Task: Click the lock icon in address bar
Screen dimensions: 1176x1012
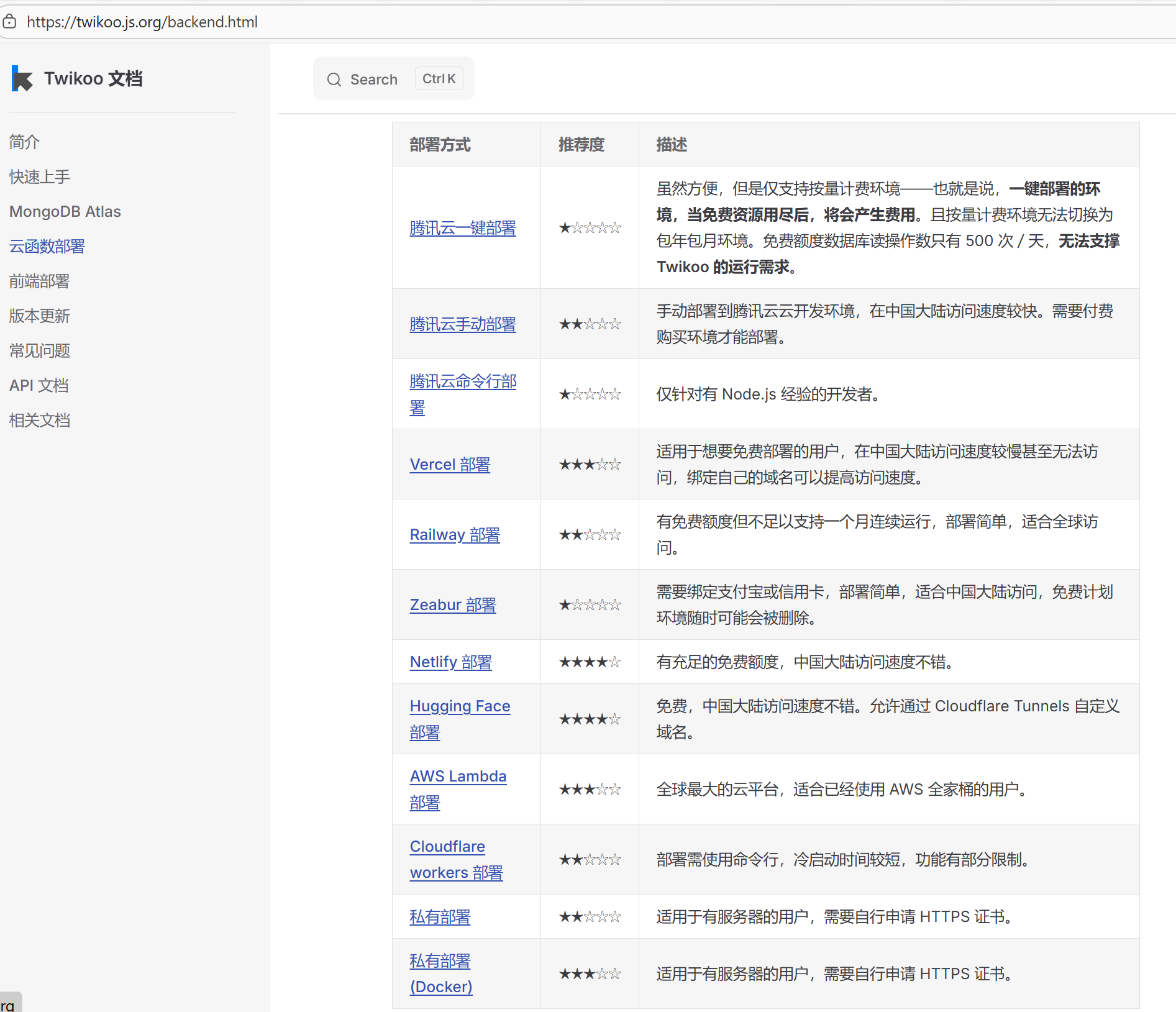Action: pyautogui.click(x=9, y=22)
